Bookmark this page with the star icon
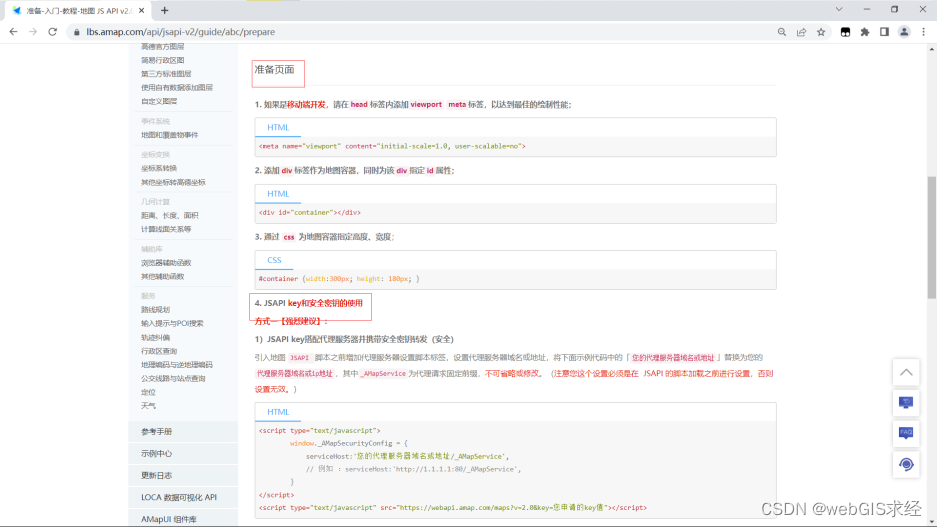The height and width of the screenshot is (527, 937). click(x=821, y=32)
